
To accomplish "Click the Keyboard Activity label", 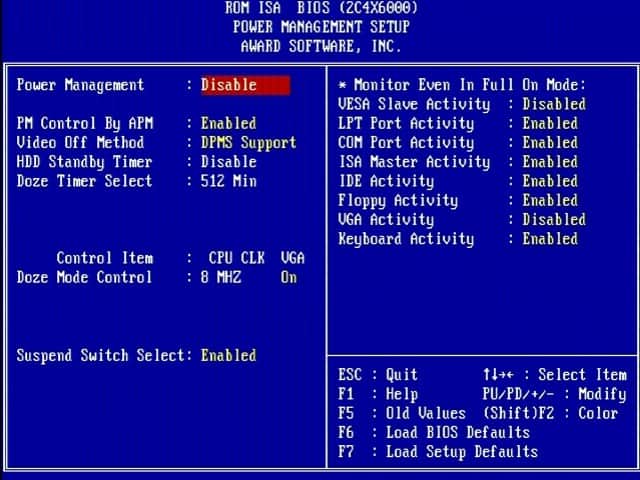I will tap(406, 239).
